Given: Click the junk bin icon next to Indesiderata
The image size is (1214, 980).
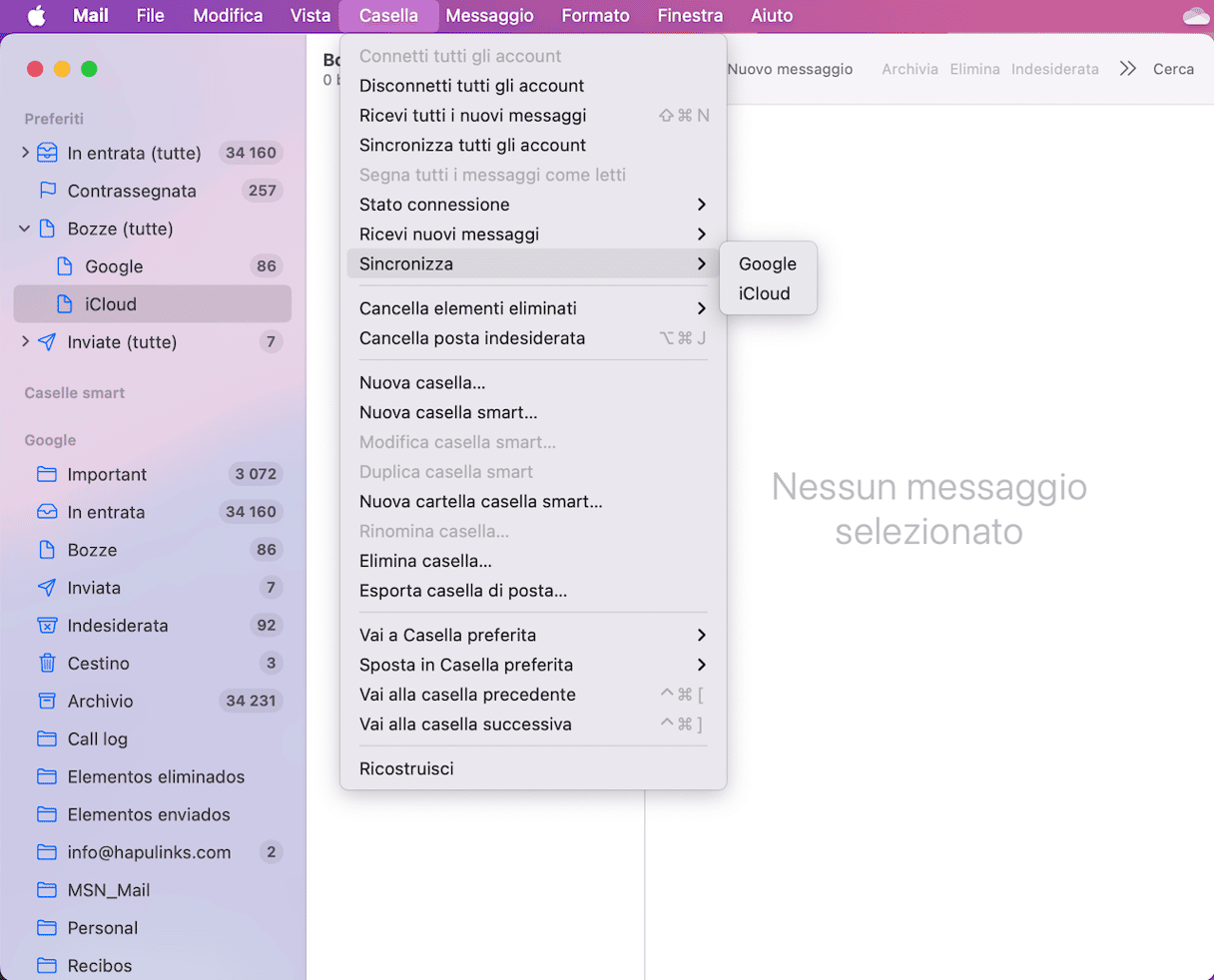Looking at the screenshot, I should (x=47, y=626).
